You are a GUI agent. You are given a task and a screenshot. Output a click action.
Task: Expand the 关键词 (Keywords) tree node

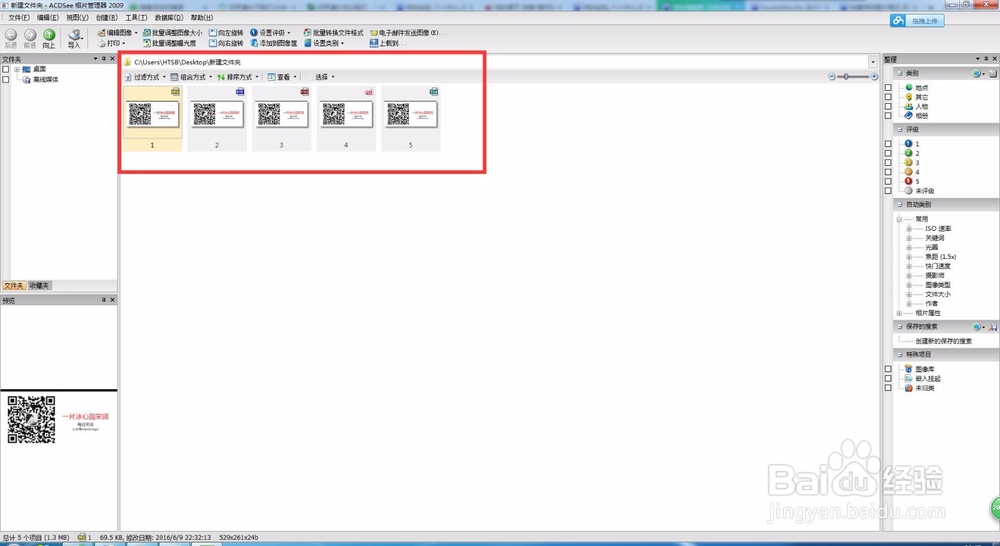[x=909, y=238]
